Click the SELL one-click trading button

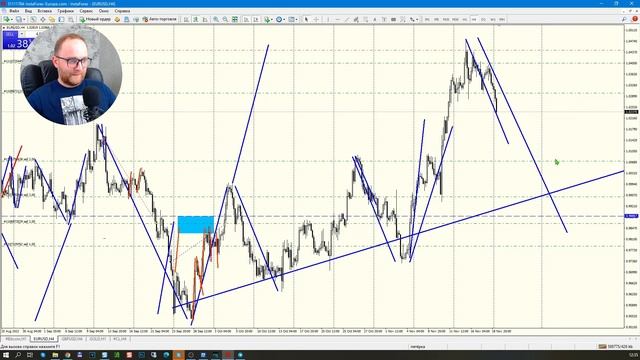[10, 34]
